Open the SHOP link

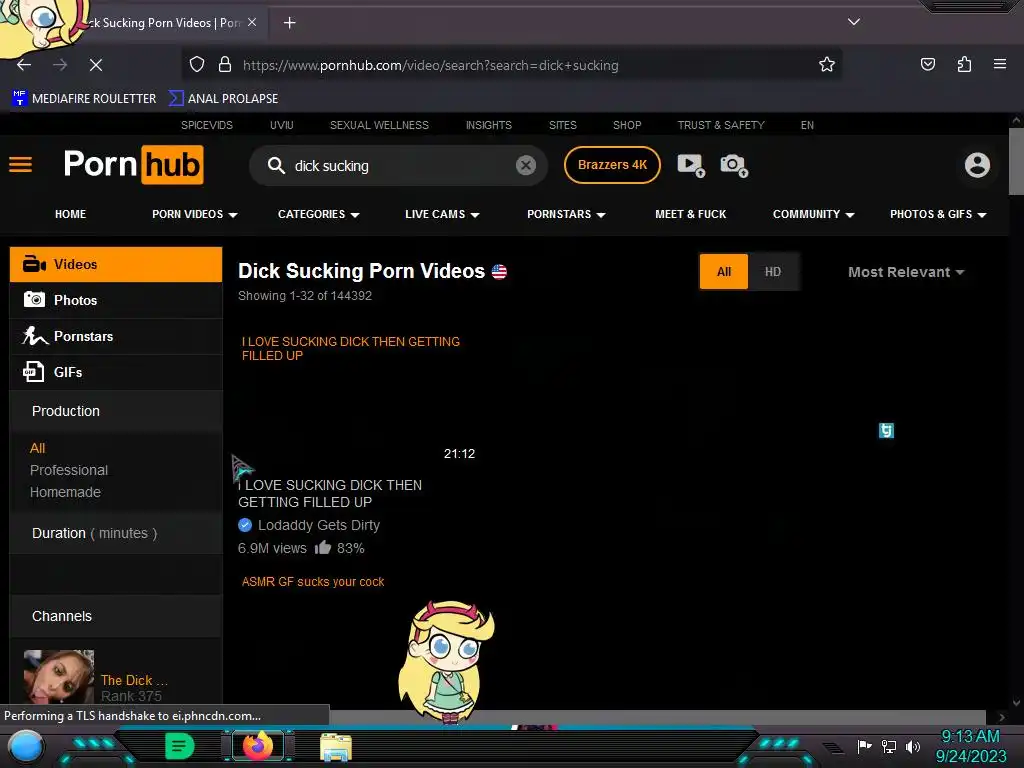point(627,125)
